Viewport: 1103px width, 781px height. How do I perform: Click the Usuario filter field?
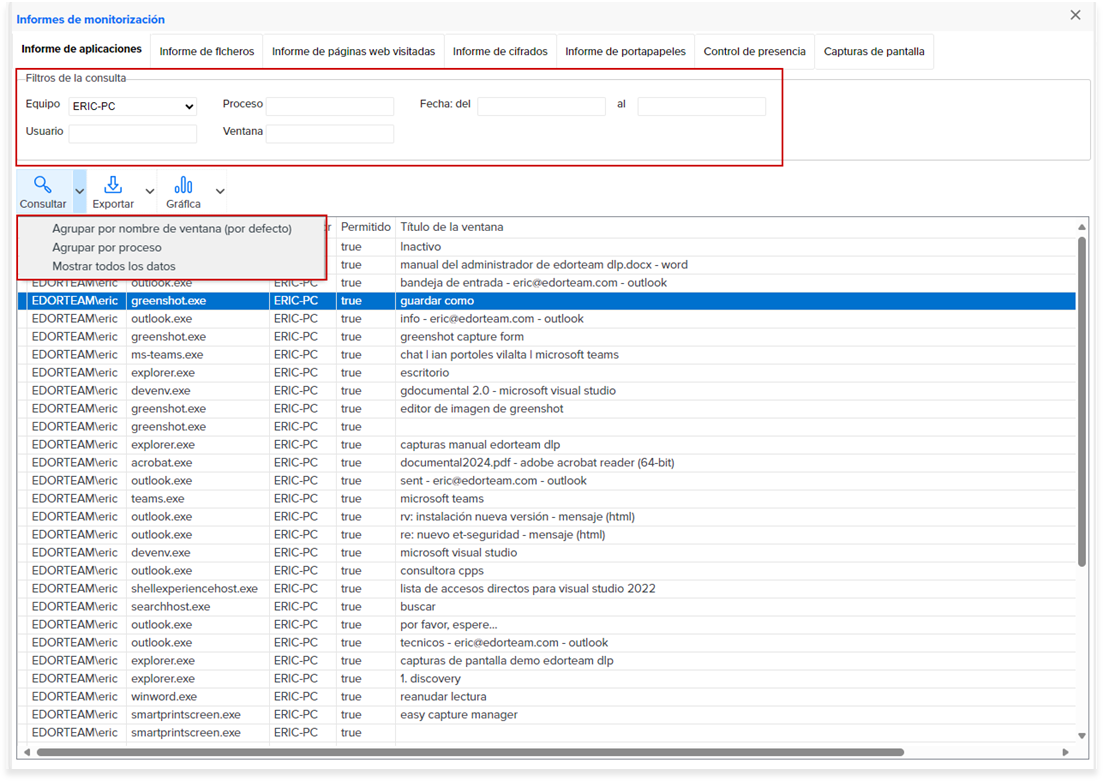pyautogui.click(x=133, y=134)
